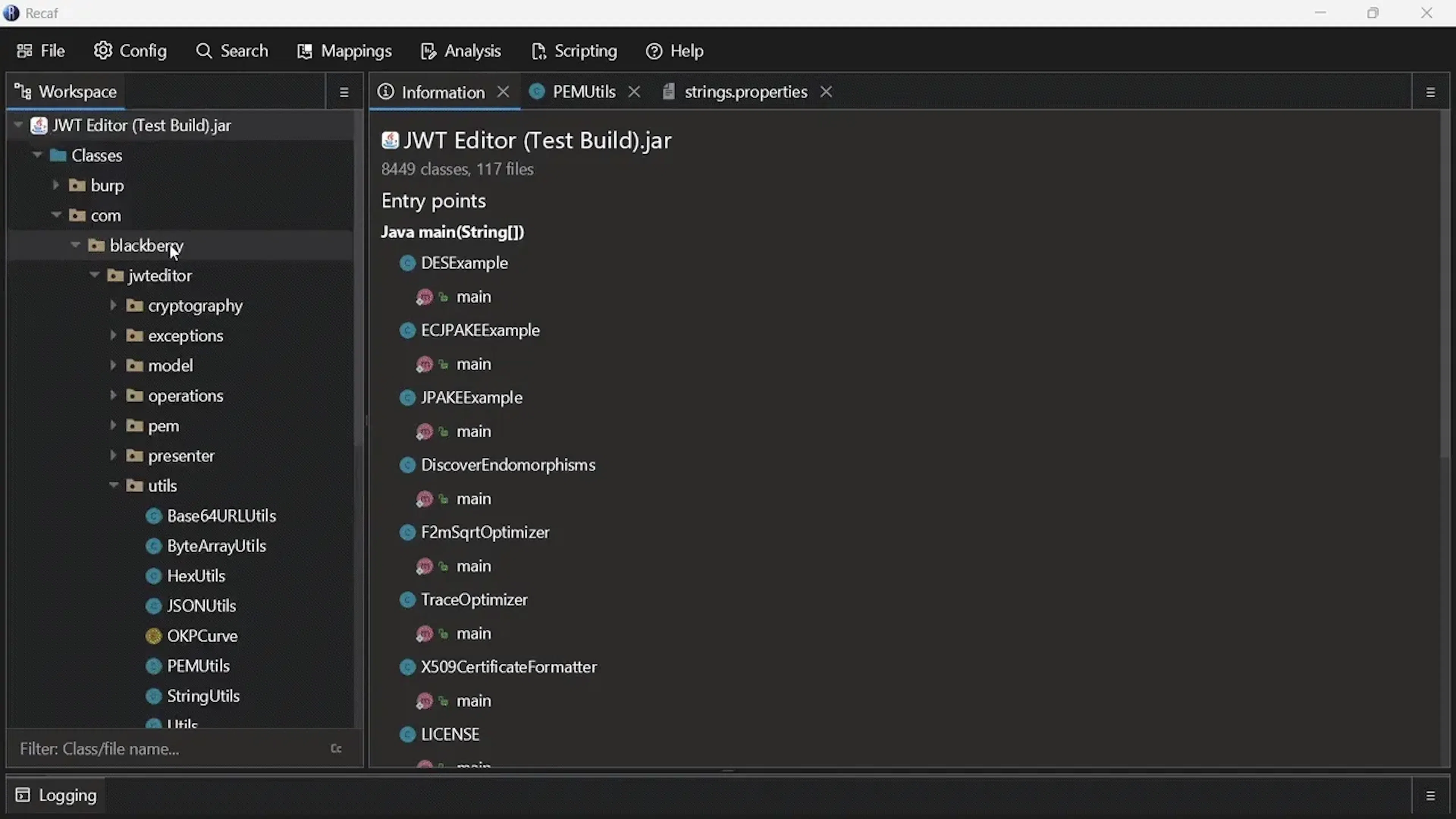Viewport: 1456px width, 819px height.
Task: Select the StringUtils class icon
Action: click(x=153, y=696)
